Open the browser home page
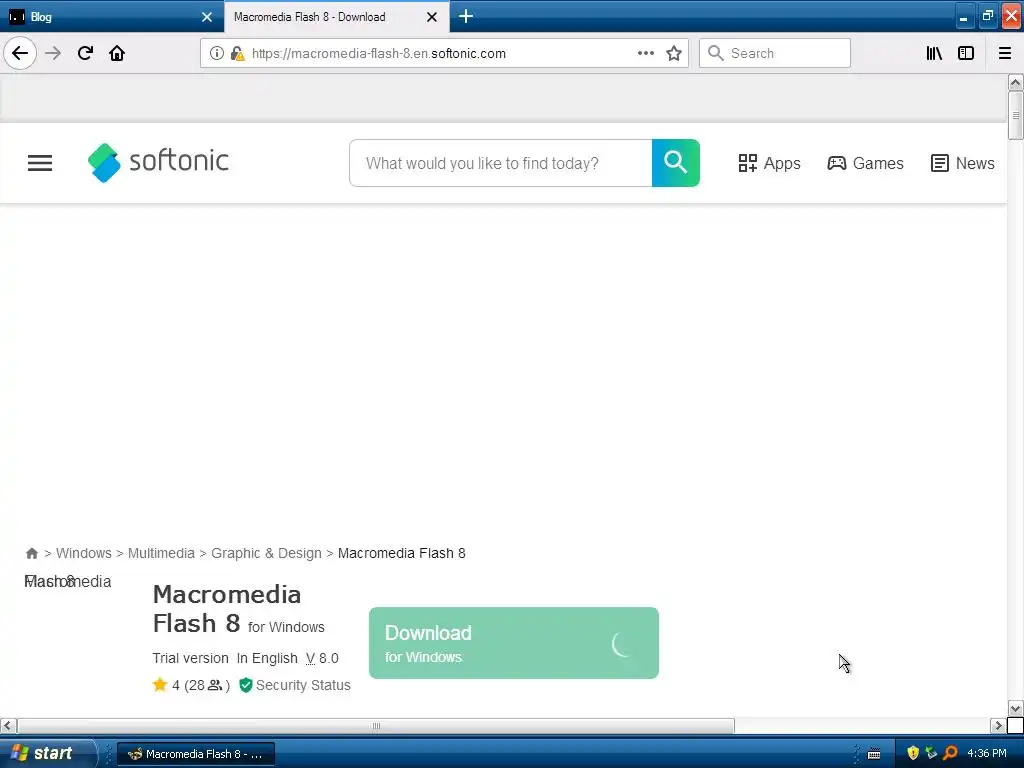Image resolution: width=1024 pixels, height=768 pixels. click(x=117, y=53)
